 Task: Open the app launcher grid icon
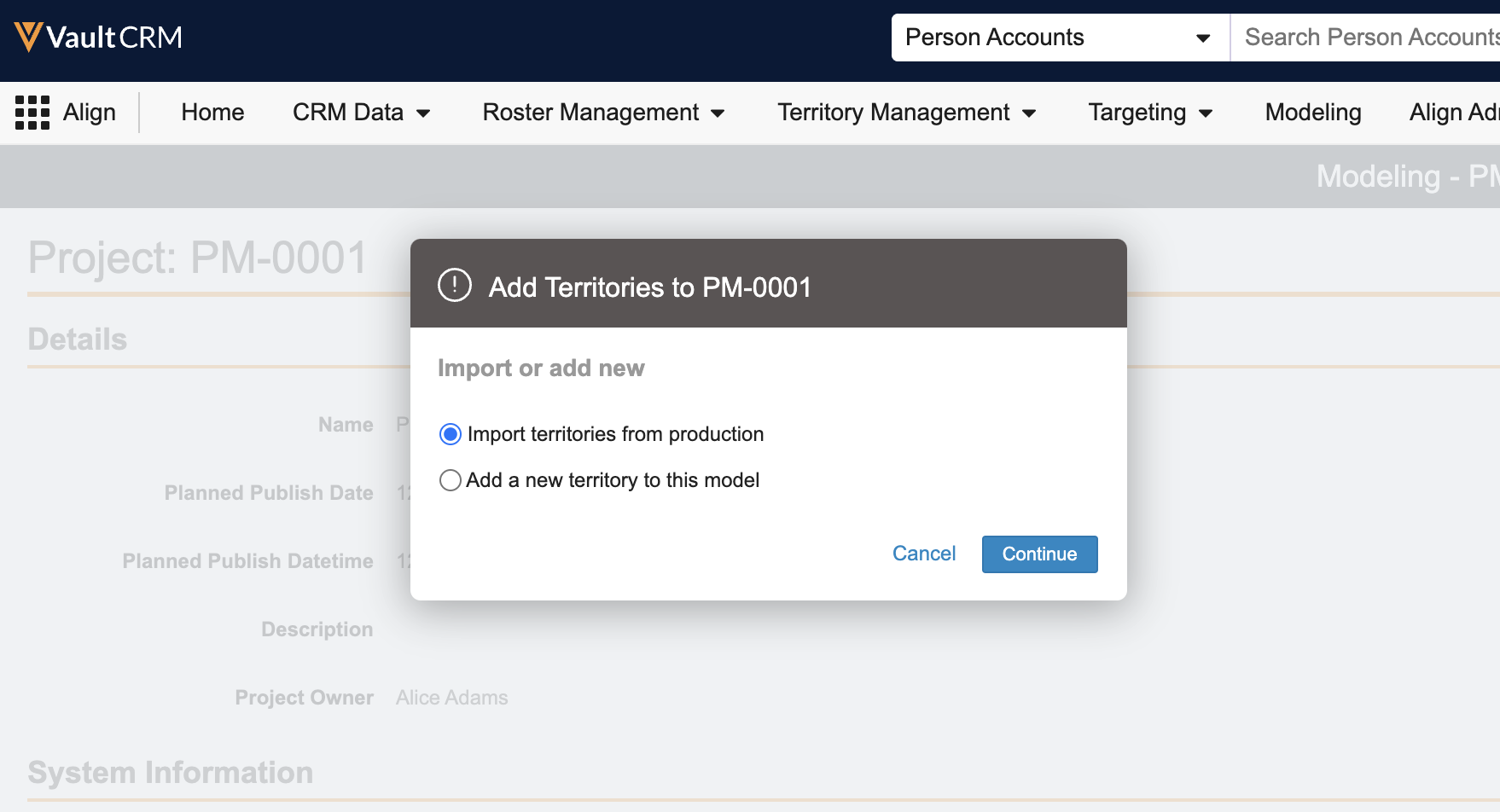coord(32,113)
